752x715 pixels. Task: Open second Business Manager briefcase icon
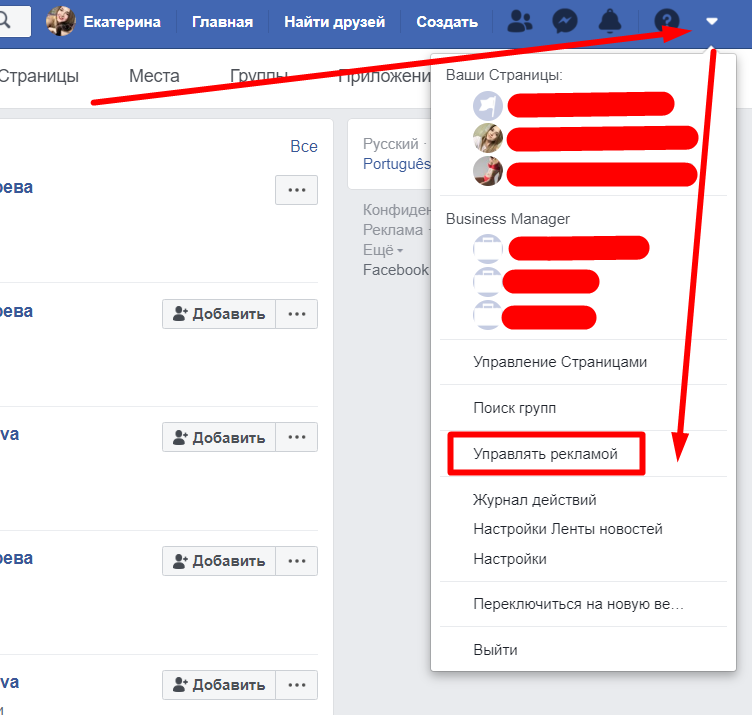click(487, 281)
